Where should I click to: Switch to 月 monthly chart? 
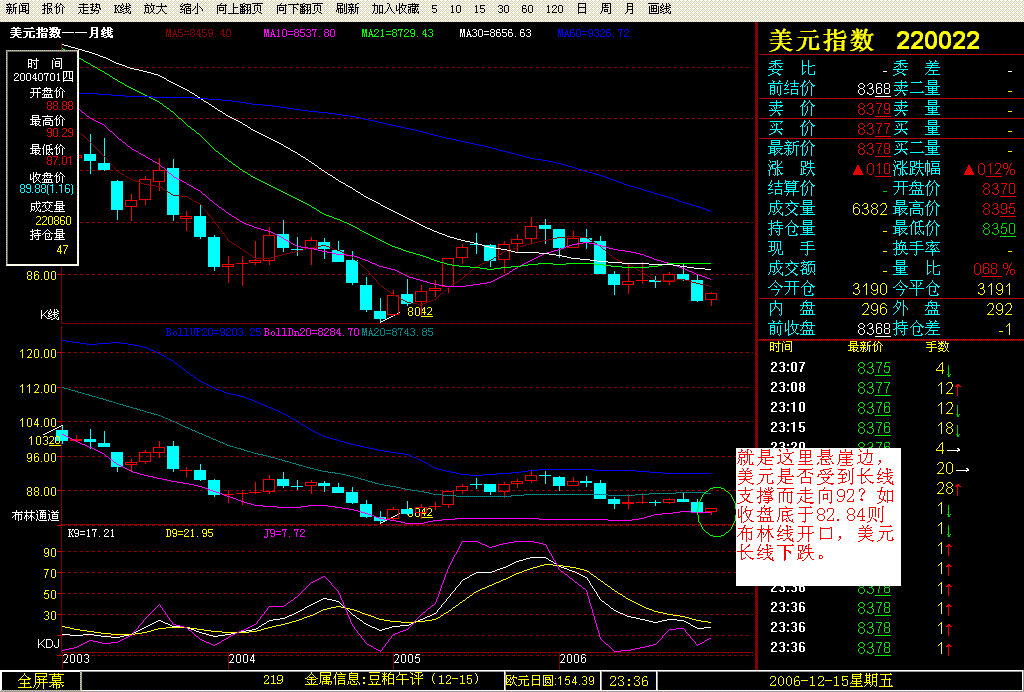[x=630, y=9]
